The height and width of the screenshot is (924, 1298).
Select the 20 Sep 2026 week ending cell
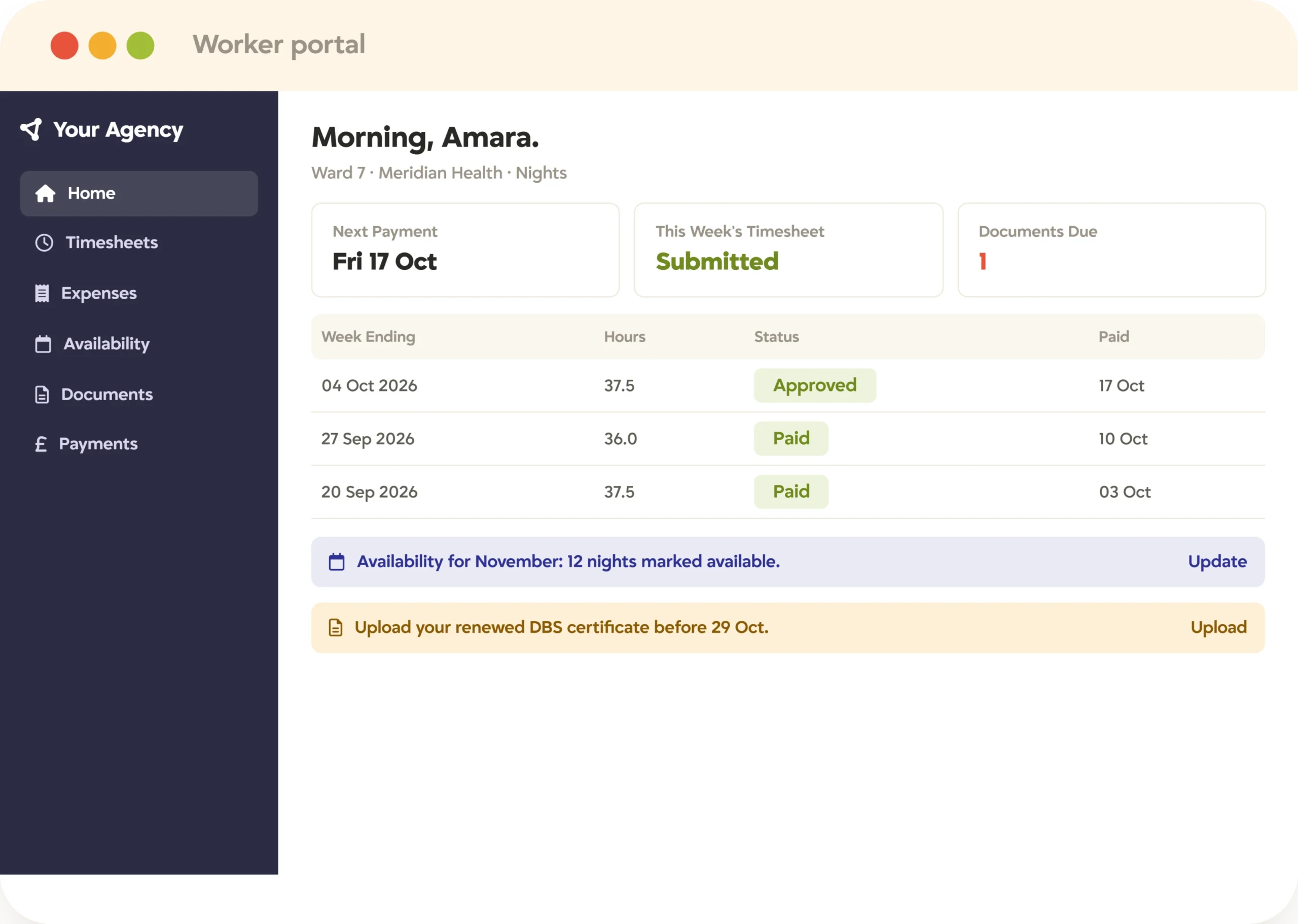coord(369,492)
